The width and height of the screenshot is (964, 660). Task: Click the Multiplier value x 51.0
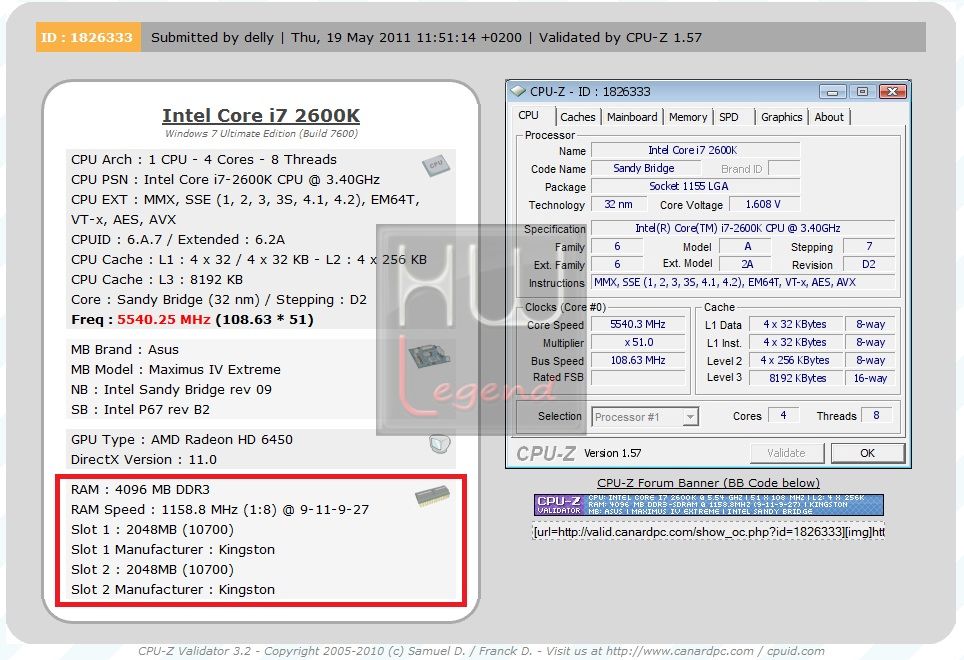(638, 342)
